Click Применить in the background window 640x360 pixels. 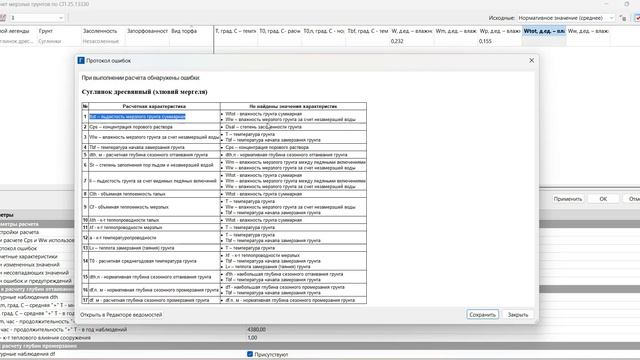coord(568,199)
